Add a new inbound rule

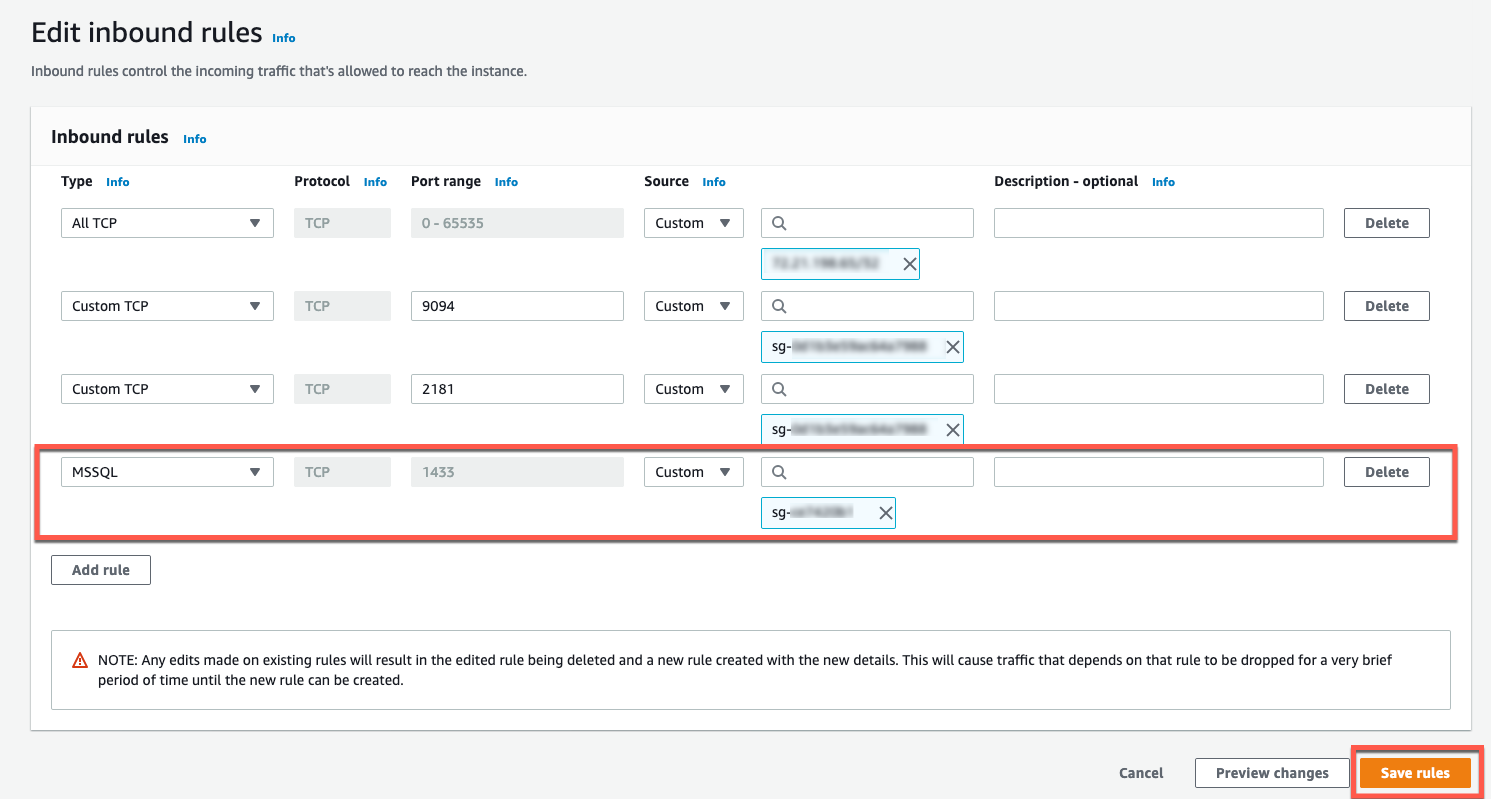(101, 570)
